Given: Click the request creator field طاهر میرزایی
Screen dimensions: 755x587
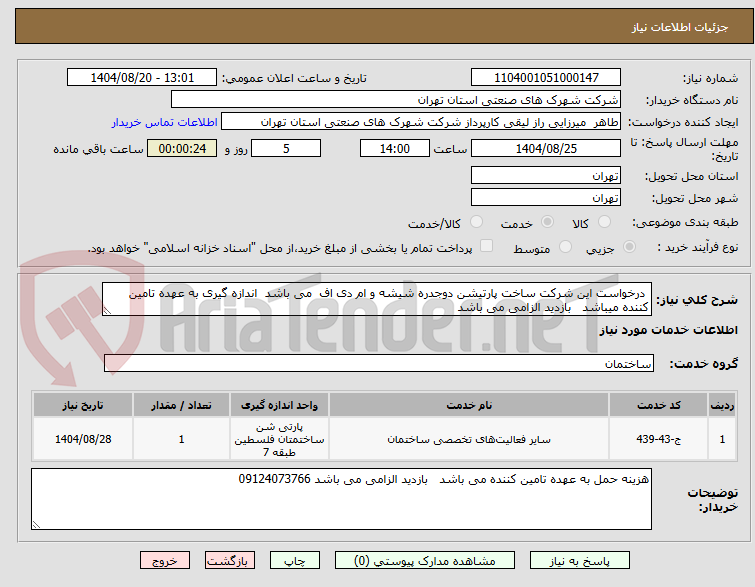Looking at the screenshot, I should (x=421, y=122).
